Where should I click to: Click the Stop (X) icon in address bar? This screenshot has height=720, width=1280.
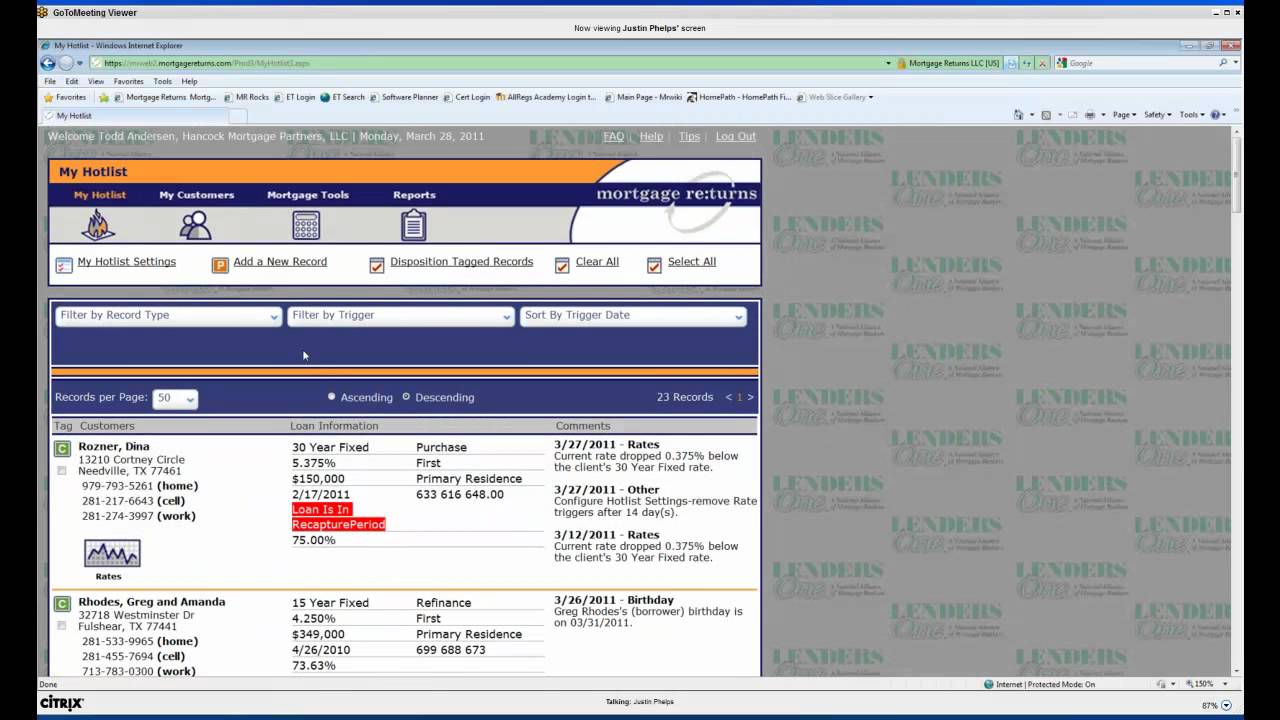click(1042, 63)
